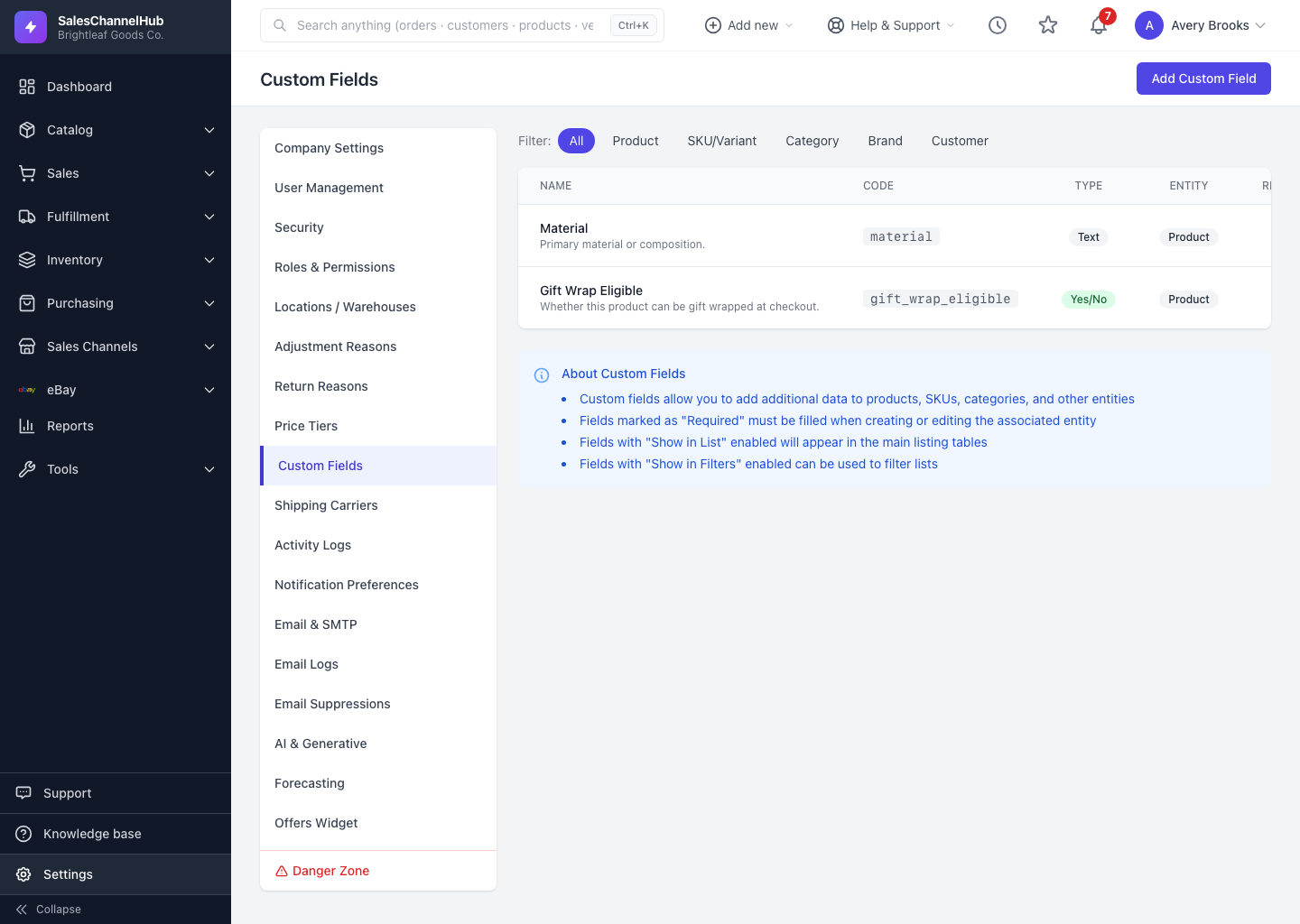The height and width of the screenshot is (924, 1300).
Task: Filter by Product entity
Action: (636, 141)
